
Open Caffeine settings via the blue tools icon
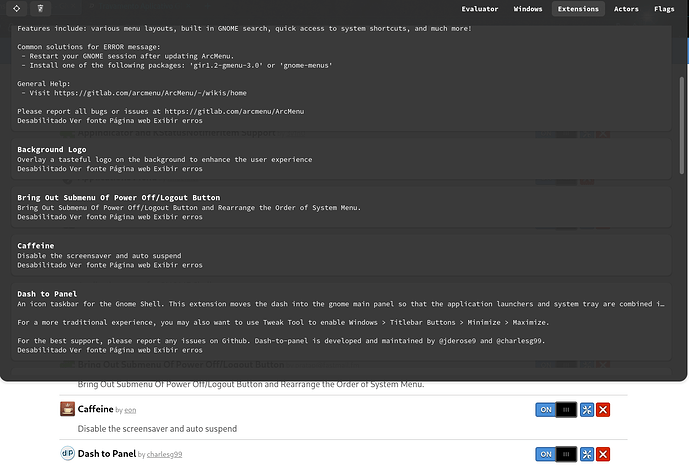coord(587,410)
